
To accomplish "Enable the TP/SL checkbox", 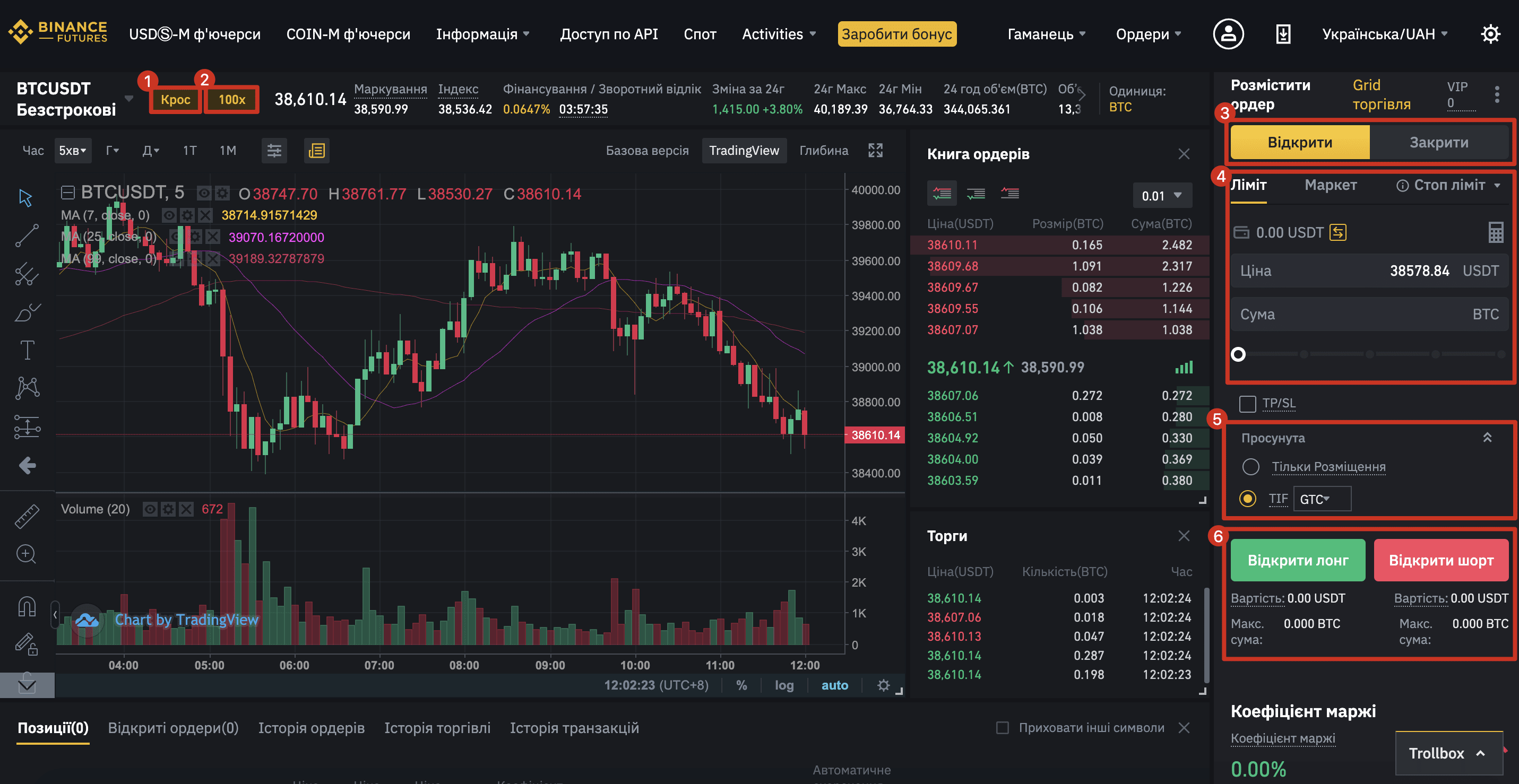I will click(x=1248, y=404).
